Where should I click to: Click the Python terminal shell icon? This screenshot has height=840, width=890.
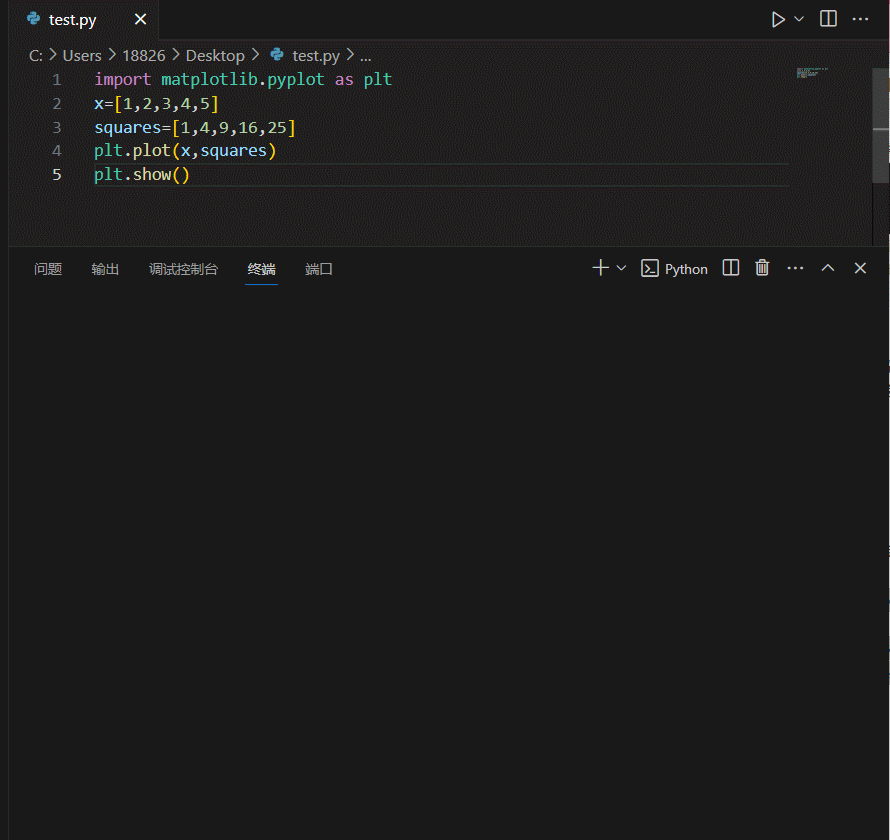coord(649,268)
